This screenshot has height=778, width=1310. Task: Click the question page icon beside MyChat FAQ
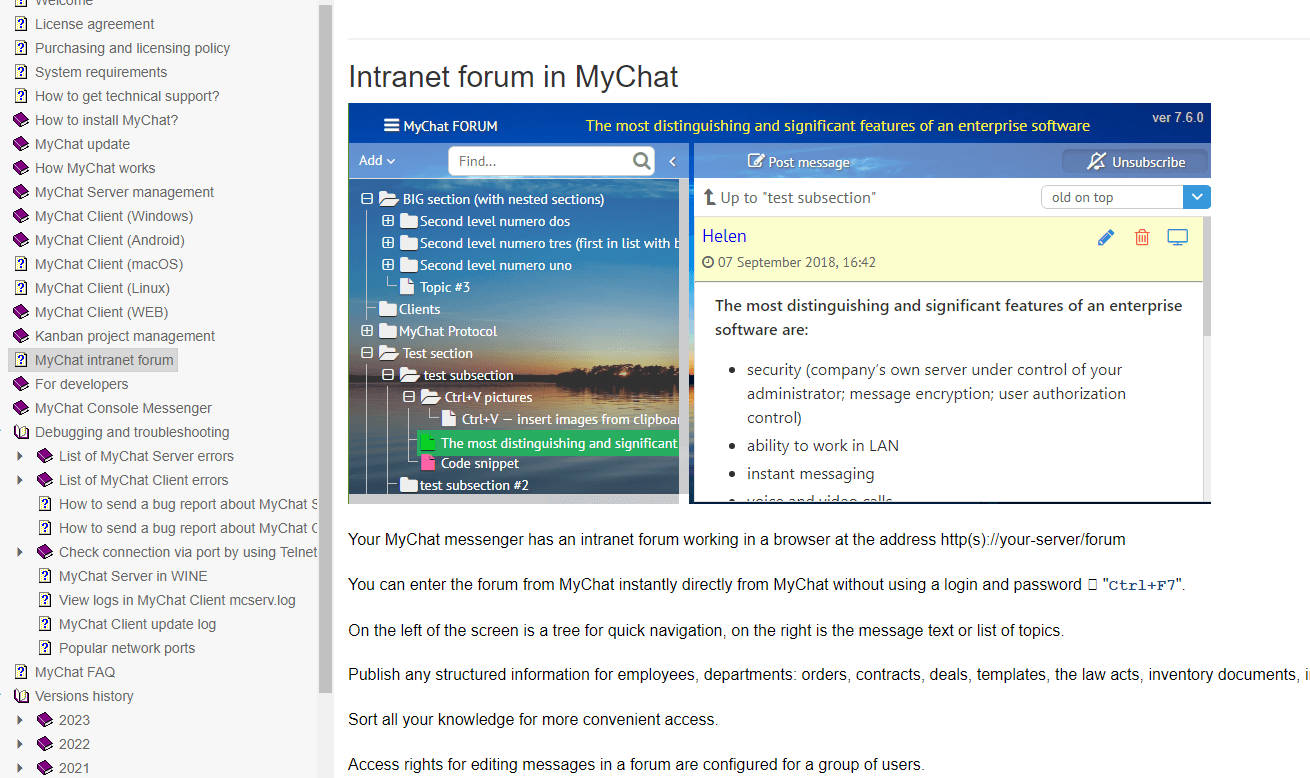point(21,672)
